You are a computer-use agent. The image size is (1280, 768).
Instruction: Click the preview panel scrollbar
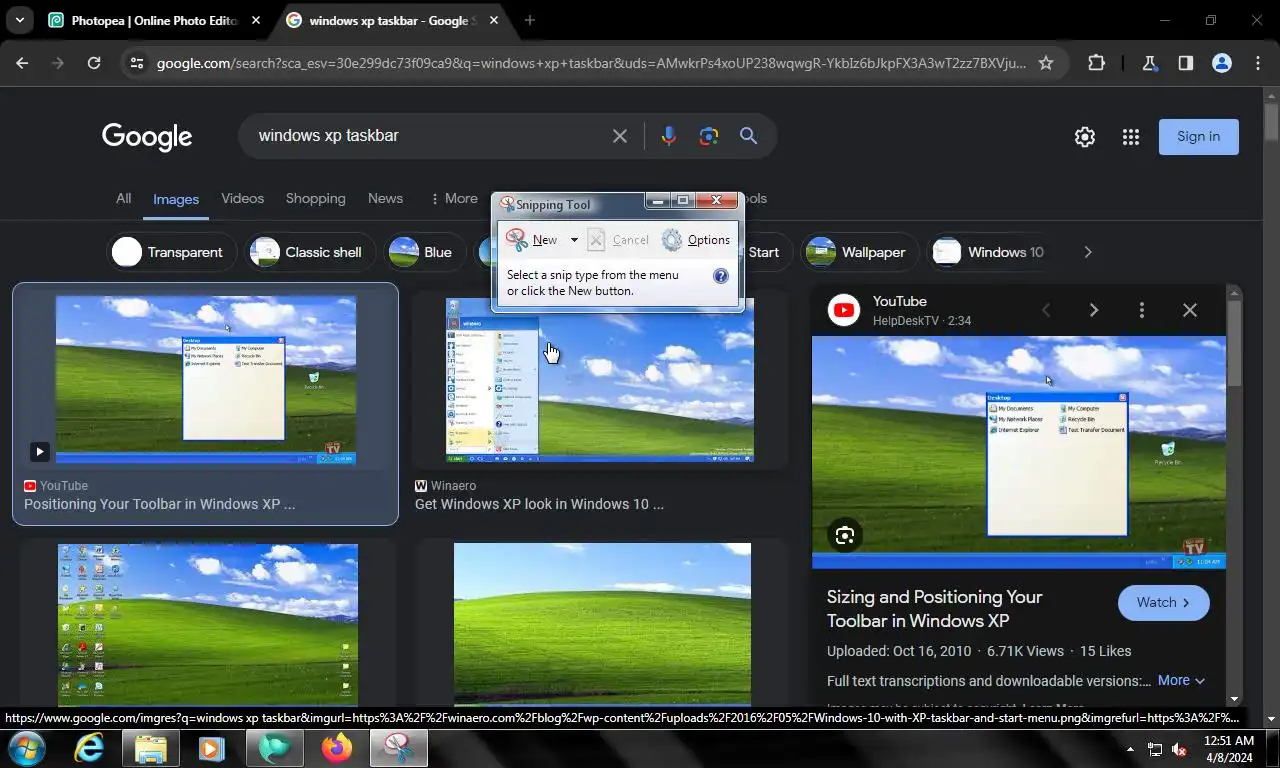click(x=1235, y=345)
